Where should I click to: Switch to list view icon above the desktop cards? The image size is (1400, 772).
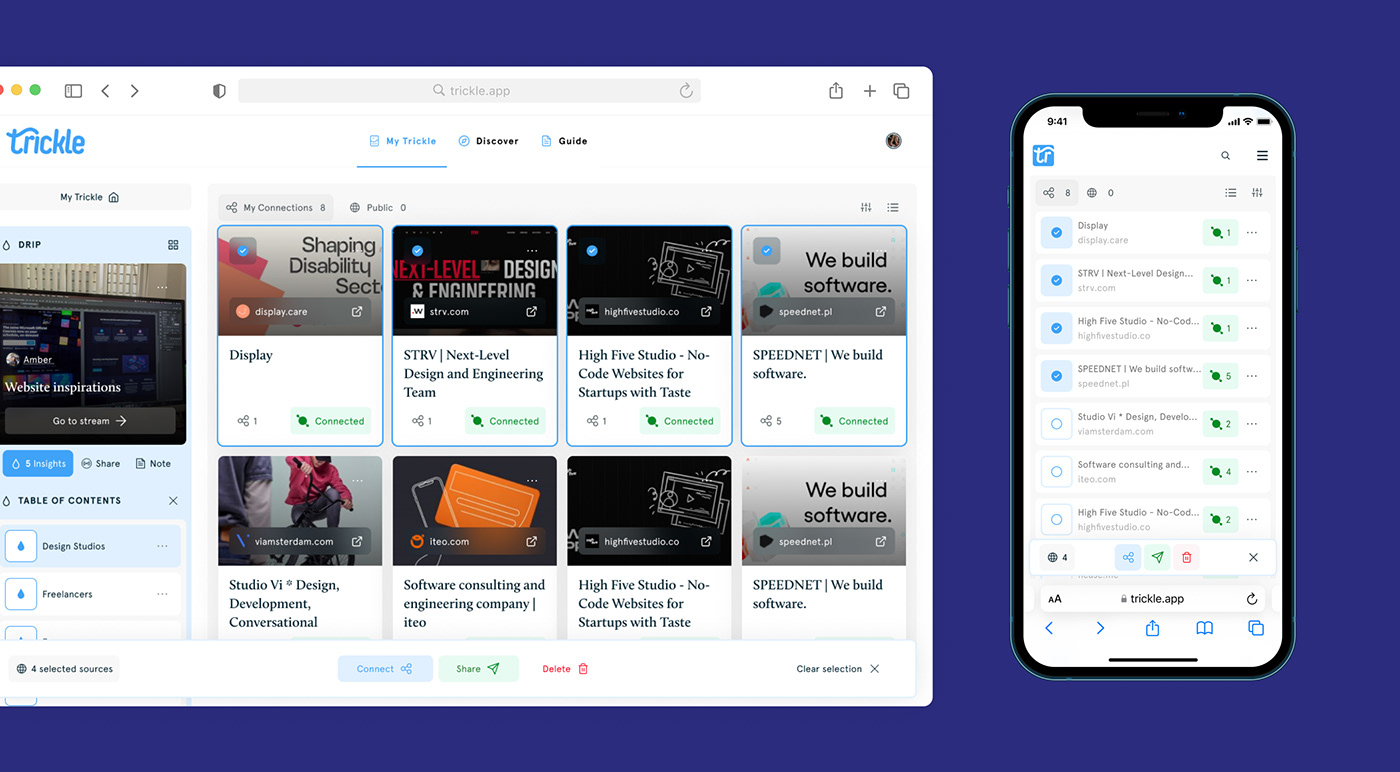(893, 208)
